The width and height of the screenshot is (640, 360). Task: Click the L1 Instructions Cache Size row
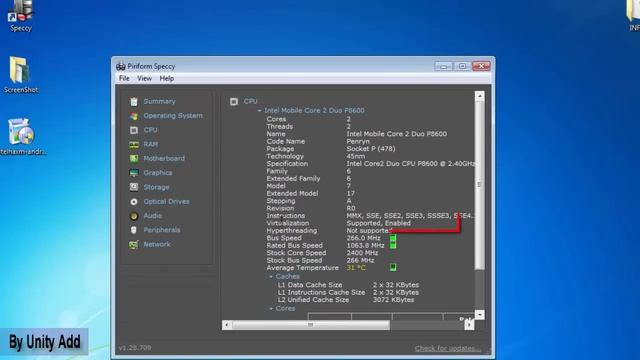click(x=348, y=293)
